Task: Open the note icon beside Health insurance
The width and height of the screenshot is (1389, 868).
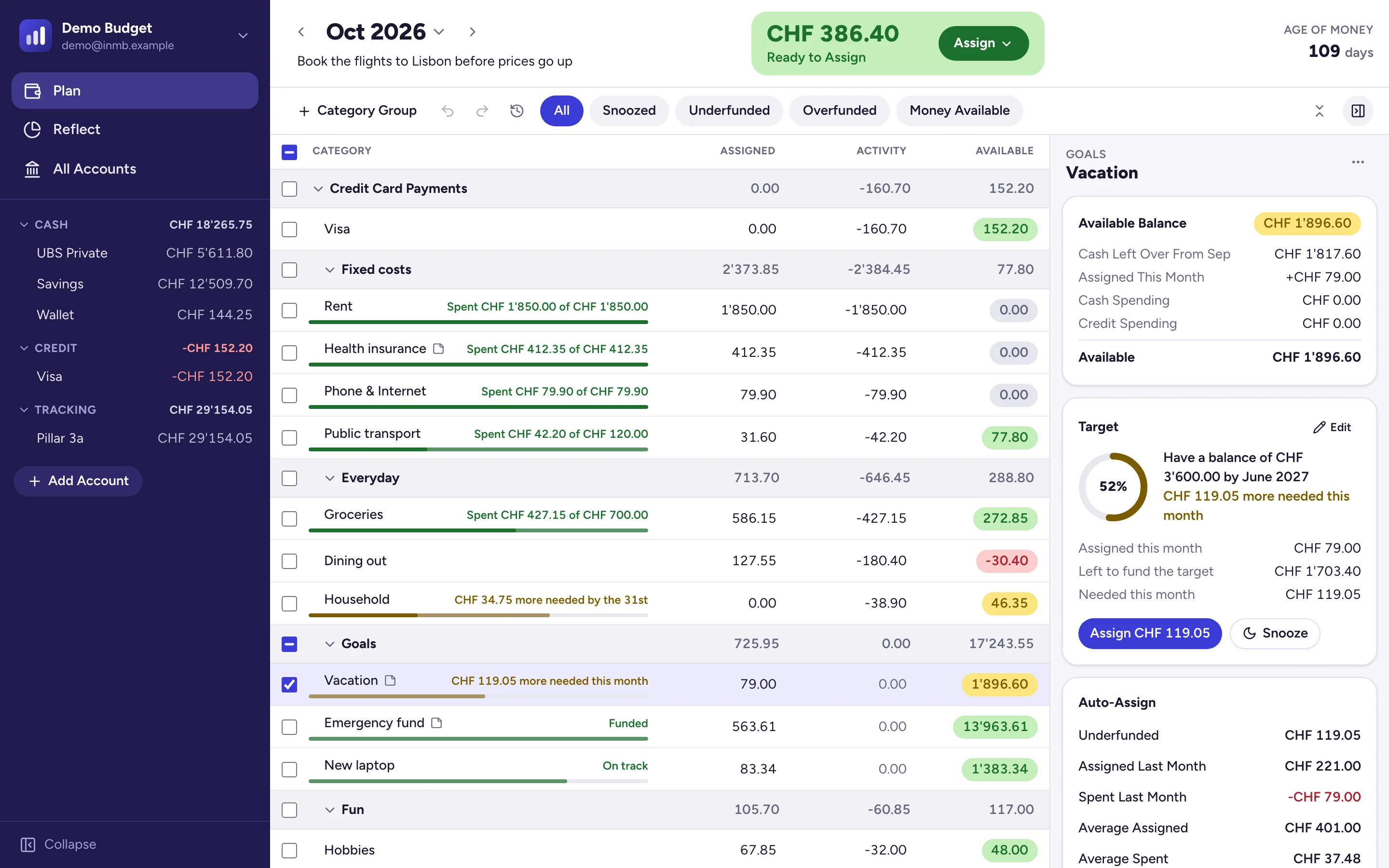Action: pos(438,349)
